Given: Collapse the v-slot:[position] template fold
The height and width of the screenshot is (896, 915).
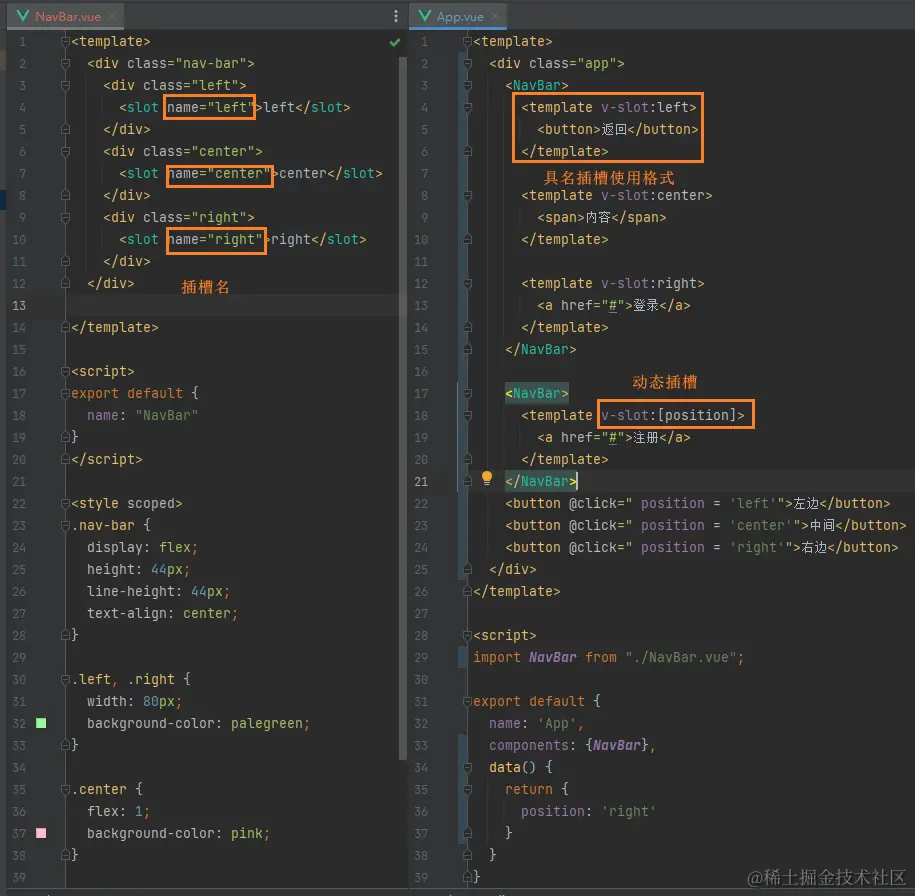Looking at the screenshot, I should coord(467,416).
